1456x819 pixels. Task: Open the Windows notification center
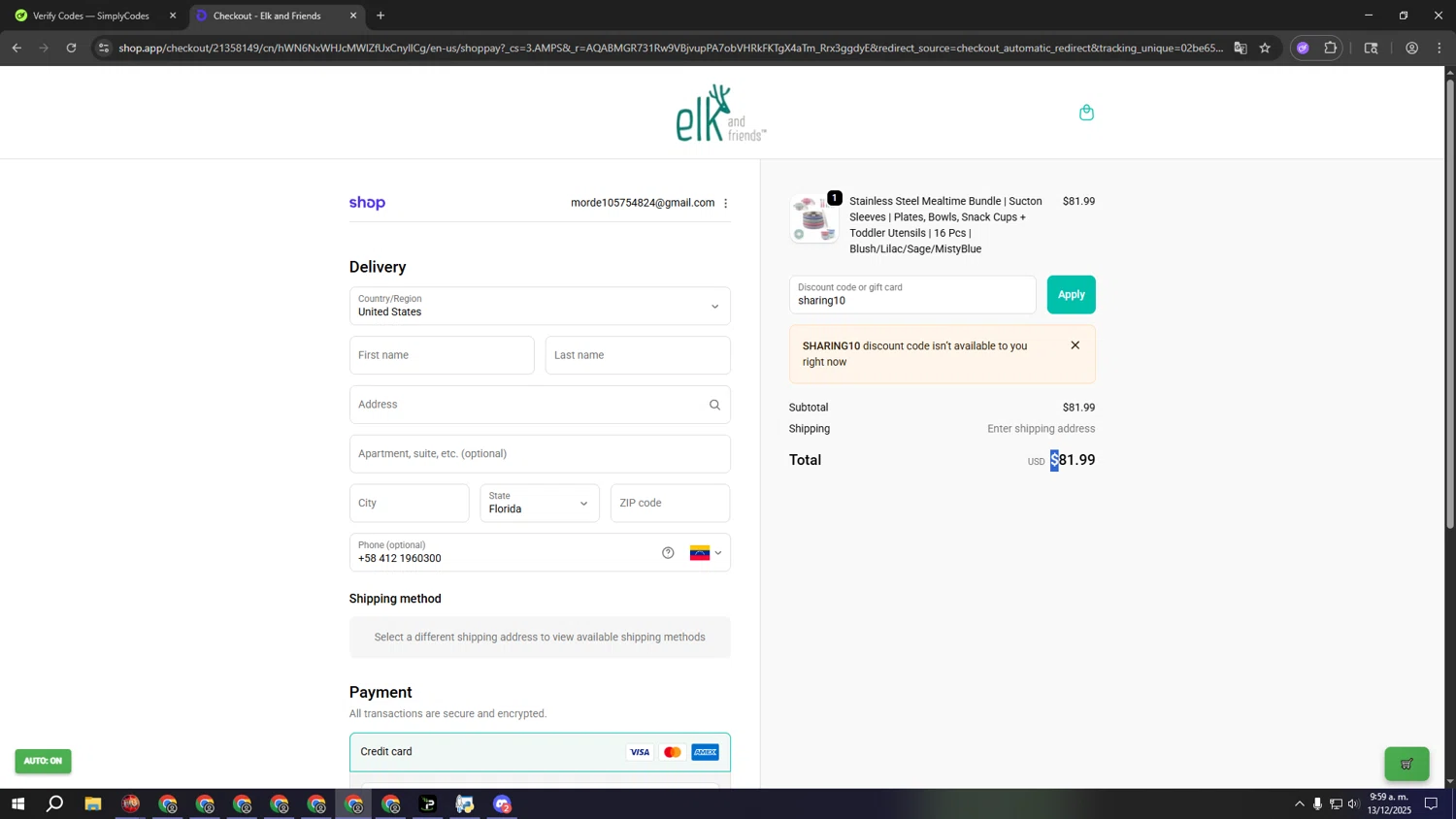click(x=1431, y=803)
